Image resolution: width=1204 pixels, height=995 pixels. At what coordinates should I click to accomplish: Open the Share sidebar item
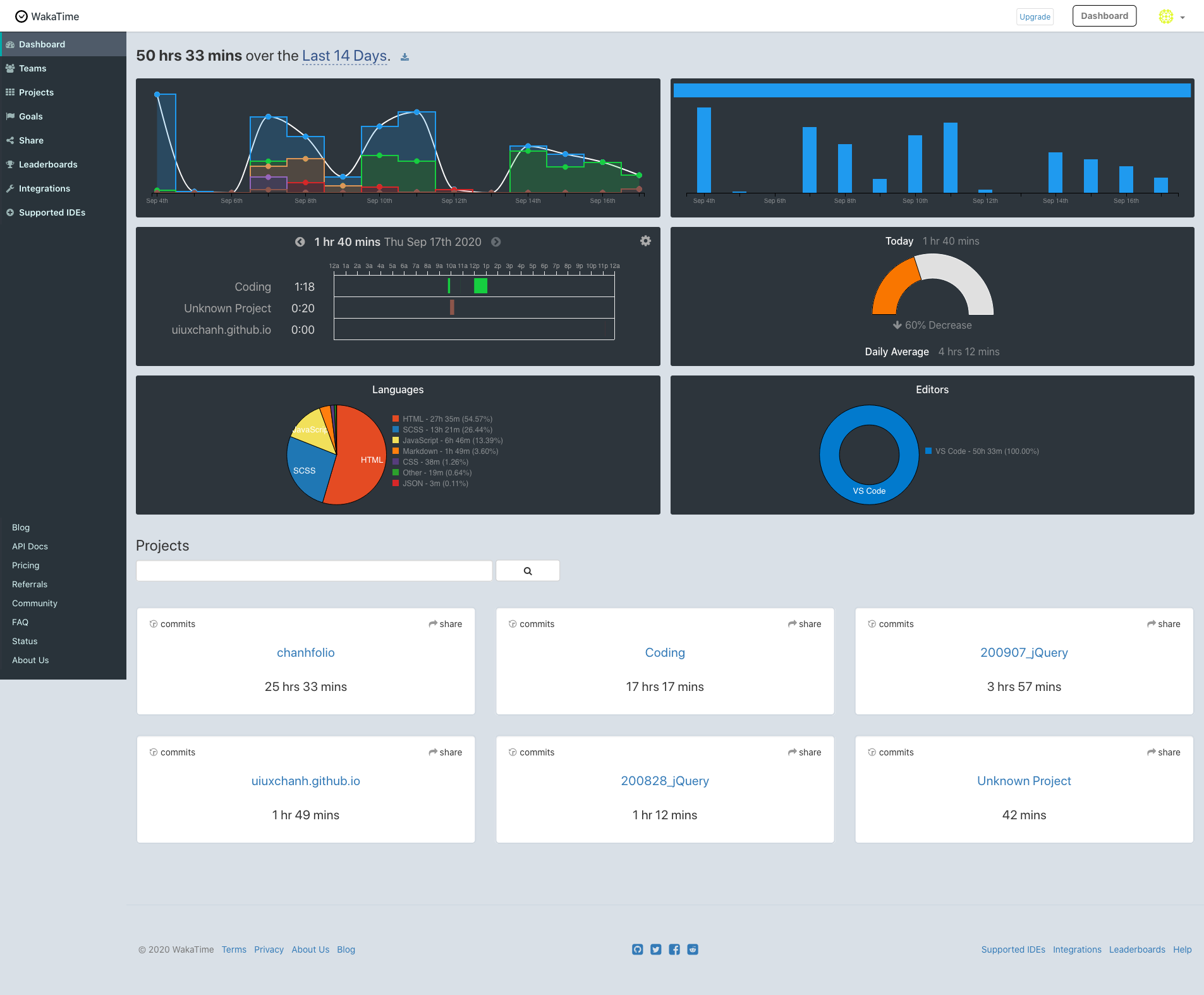(63, 140)
